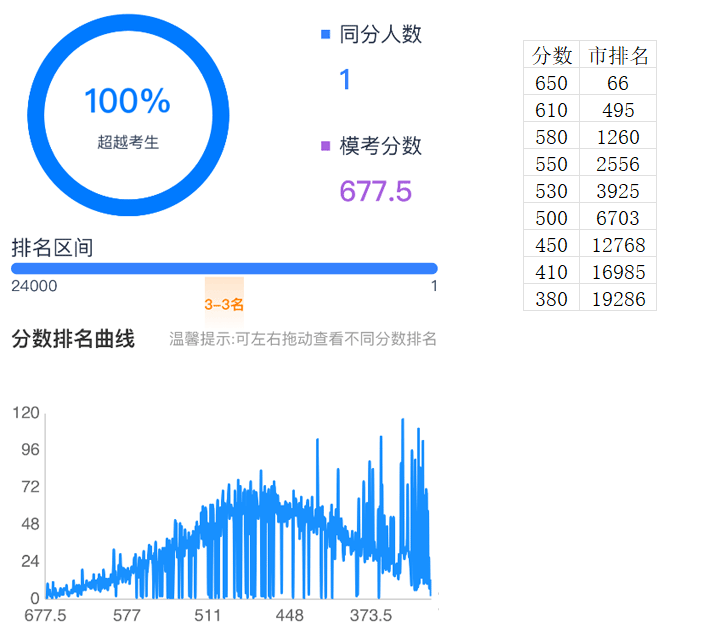Click the 同分人数 legend label
This screenshot has height=631, width=706.
coord(381,35)
